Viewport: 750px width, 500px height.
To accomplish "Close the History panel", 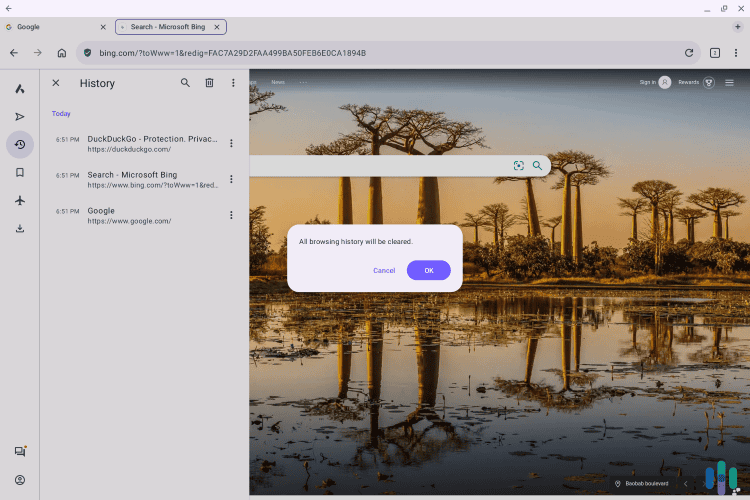I will click(56, 83).
